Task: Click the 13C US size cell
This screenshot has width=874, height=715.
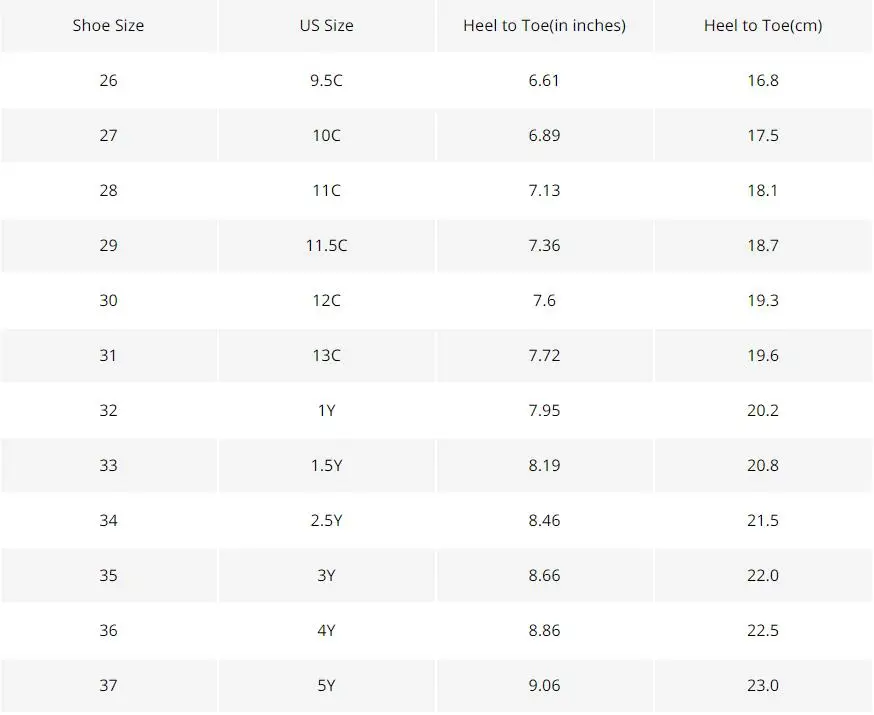Action: [326, 356]
